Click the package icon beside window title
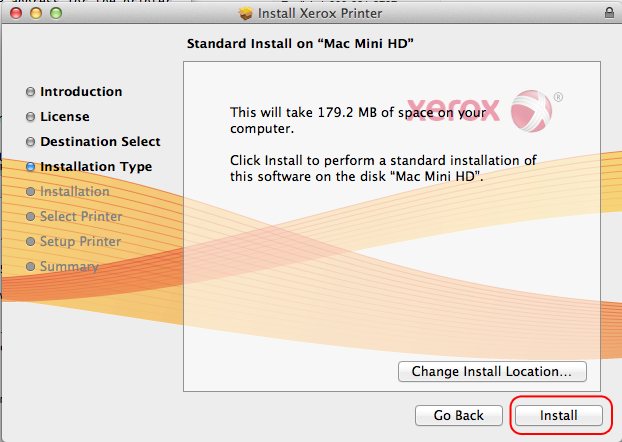This screenshot has height=442, width=622. [x=246, y=14]
